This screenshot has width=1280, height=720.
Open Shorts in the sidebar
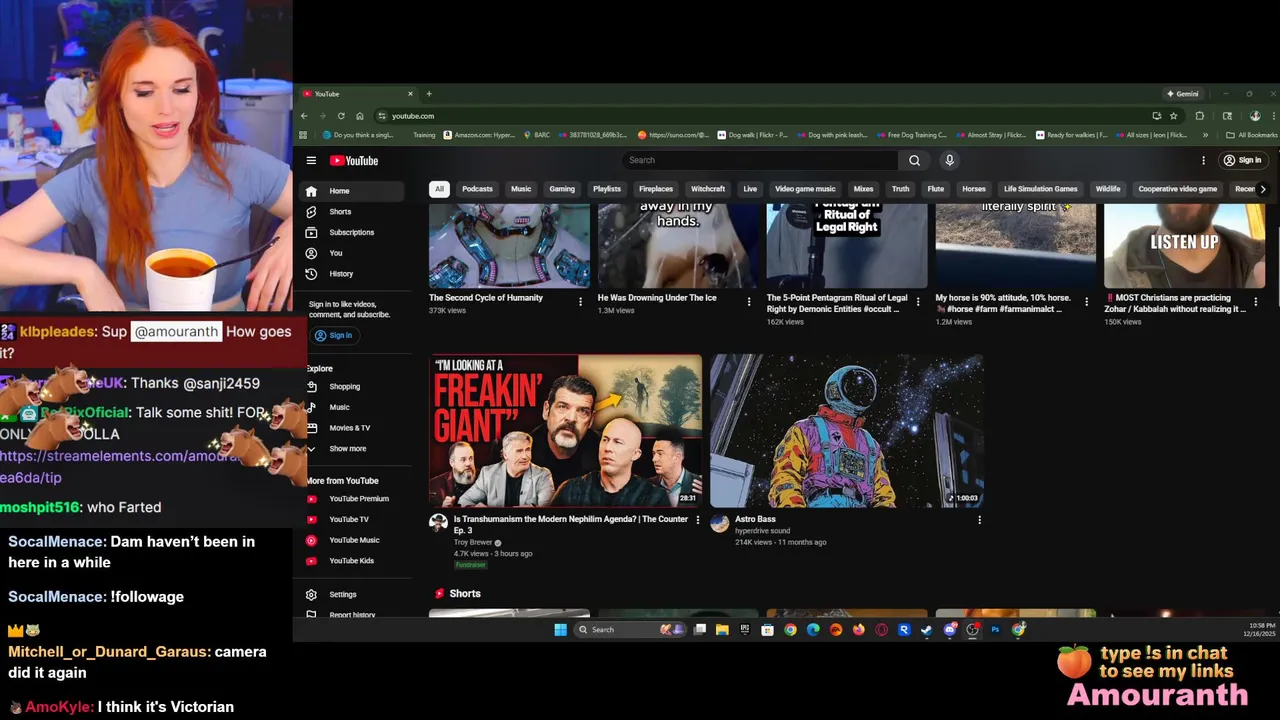354,212
